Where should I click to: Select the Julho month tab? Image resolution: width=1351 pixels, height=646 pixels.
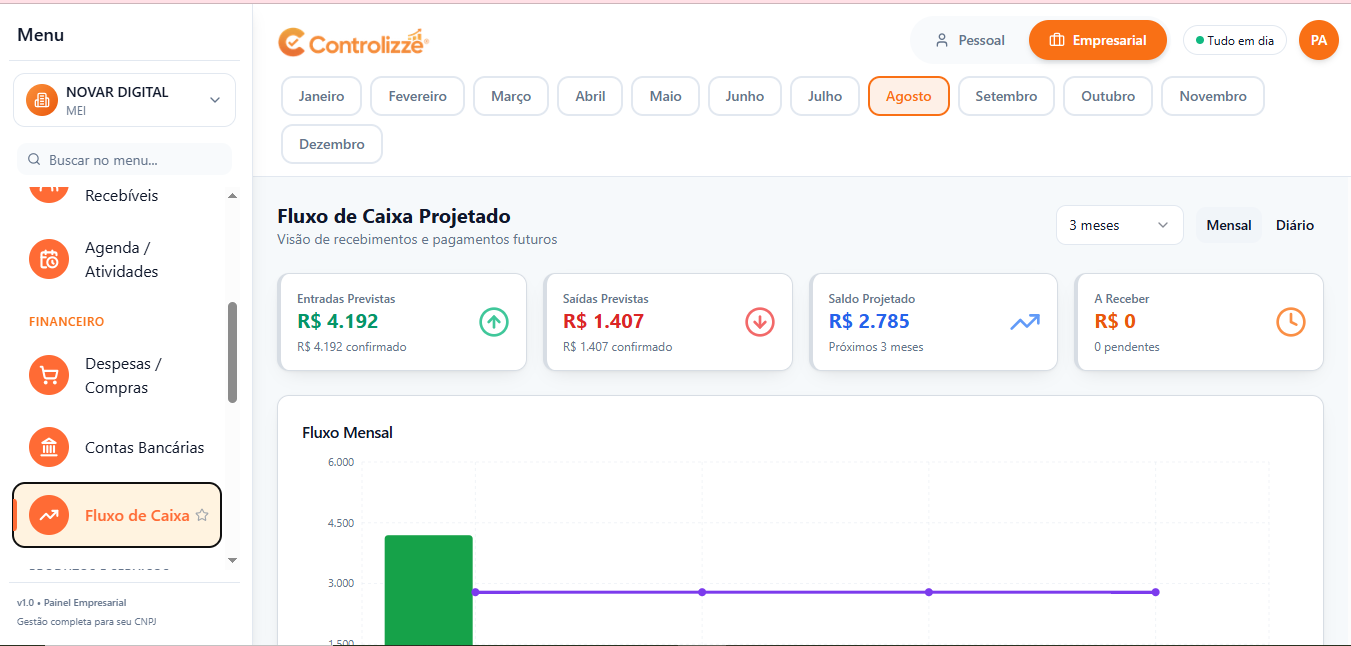point(825,96)
